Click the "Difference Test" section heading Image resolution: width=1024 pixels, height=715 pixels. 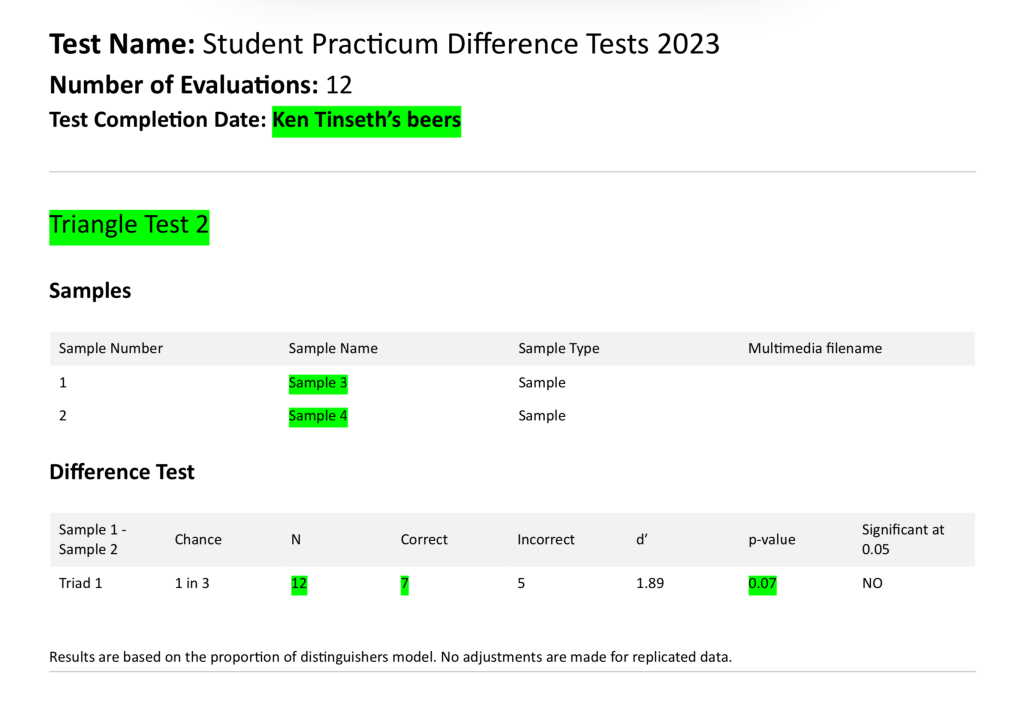pyautogui.click(x=122, y=472)
